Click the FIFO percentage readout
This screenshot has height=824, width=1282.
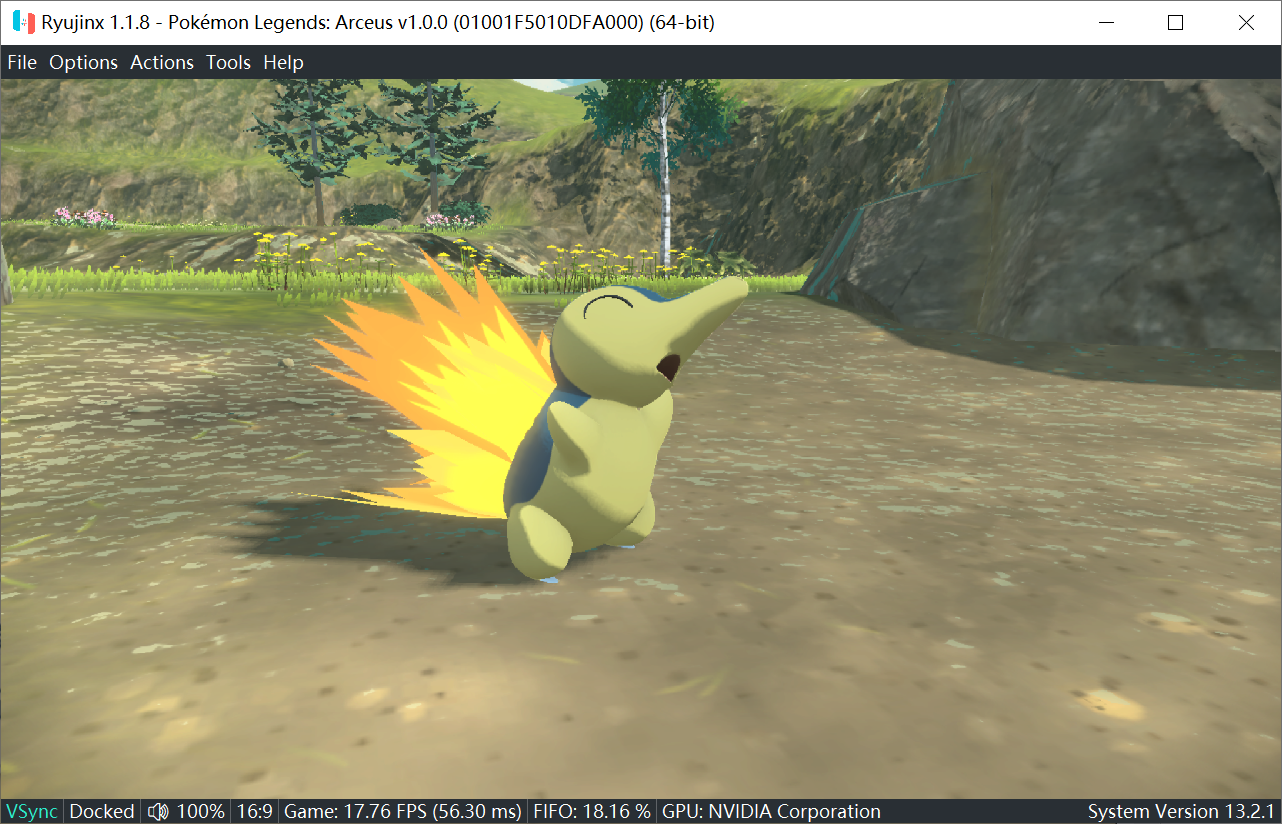[592, 811]
